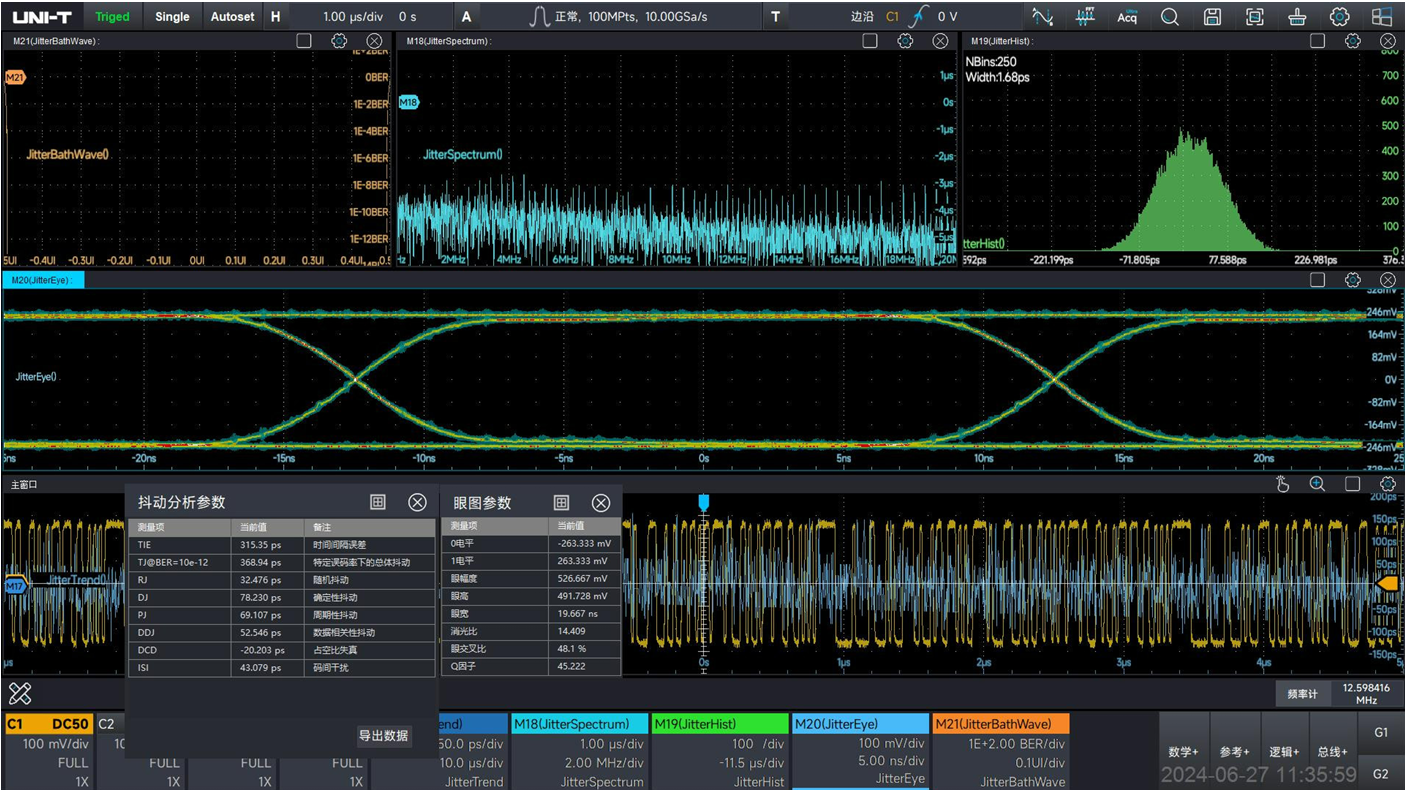The image size is (1405, 790).
Task: Maximize the M19 JitterHist window
Action: (1318, 41)
